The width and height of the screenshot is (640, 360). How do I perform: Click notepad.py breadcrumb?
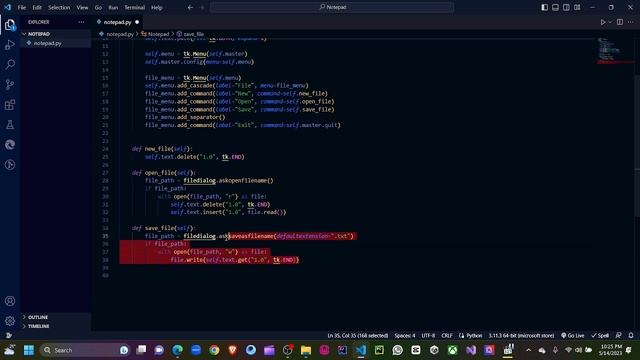120,34
